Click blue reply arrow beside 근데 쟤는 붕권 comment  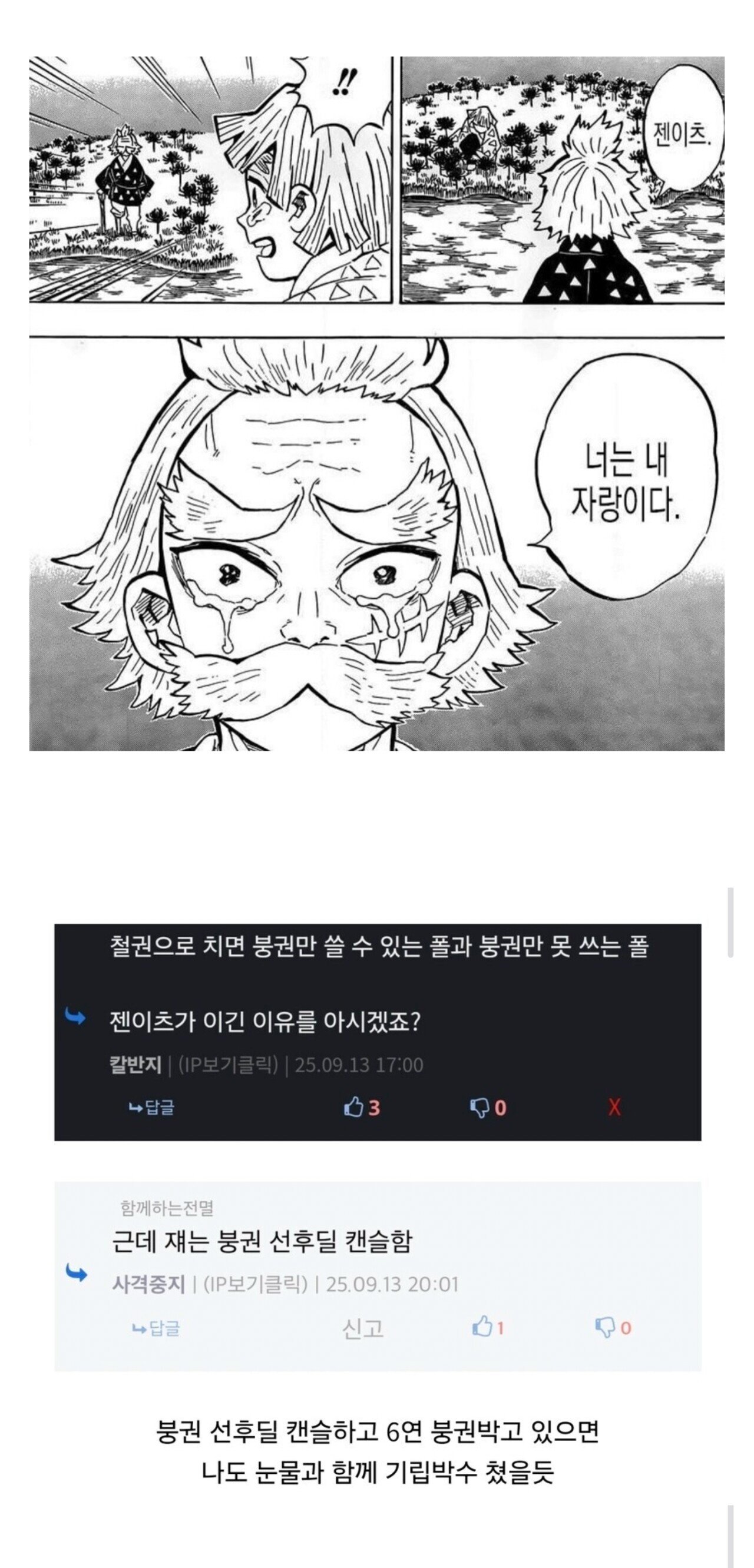pyautogui.click(x=75, y=1273)
